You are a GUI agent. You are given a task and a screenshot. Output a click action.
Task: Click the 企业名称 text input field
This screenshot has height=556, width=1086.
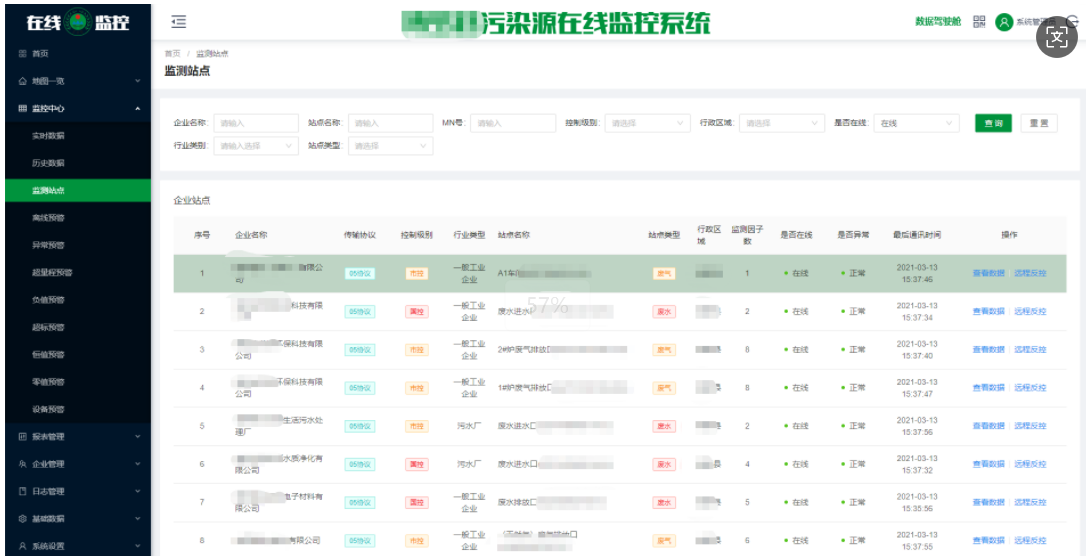(x=255, y=123)
